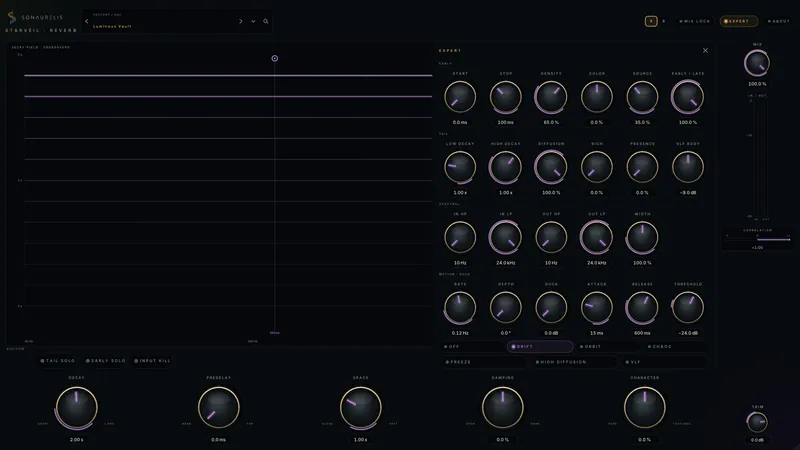Click the Threshold knob
Viewport: 800px width, 450px height.
point(688,308)
